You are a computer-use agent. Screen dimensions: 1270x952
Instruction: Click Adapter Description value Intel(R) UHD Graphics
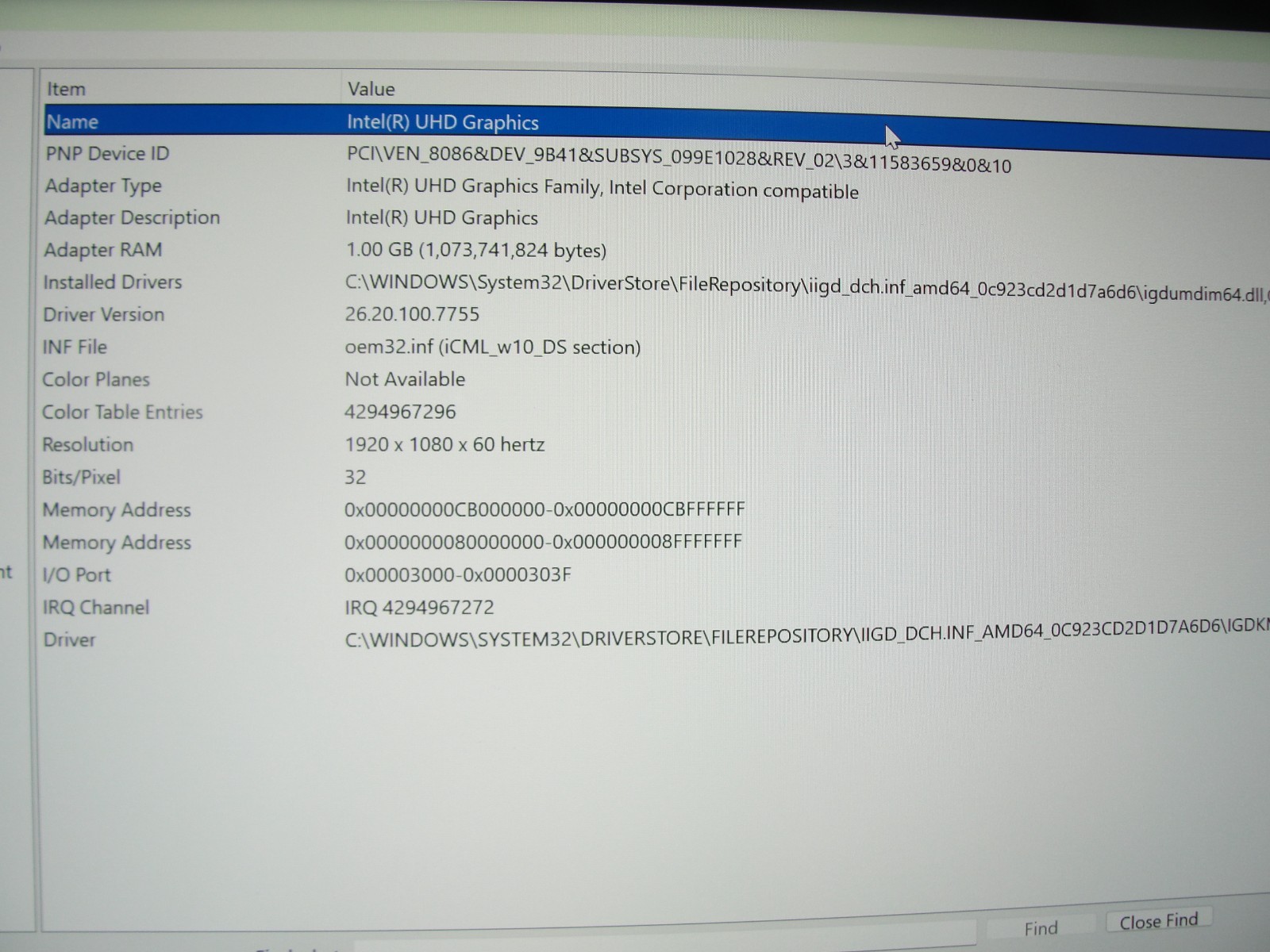pyautogui.click(x=441, y=217)
